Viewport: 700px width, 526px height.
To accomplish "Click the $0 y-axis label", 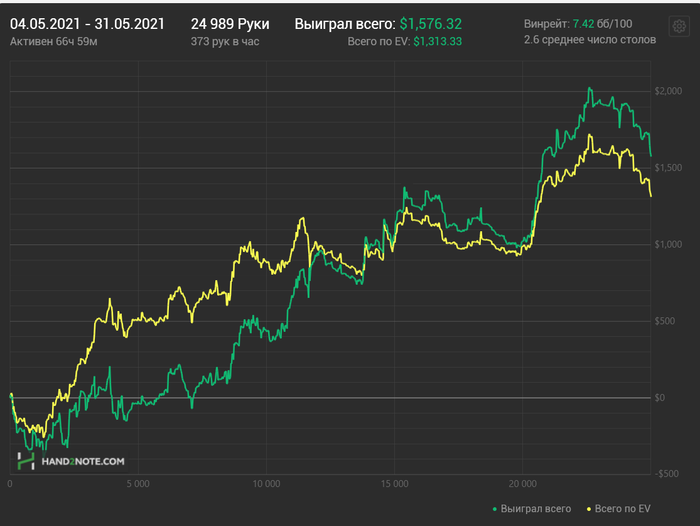I will (x=659, y=398).
